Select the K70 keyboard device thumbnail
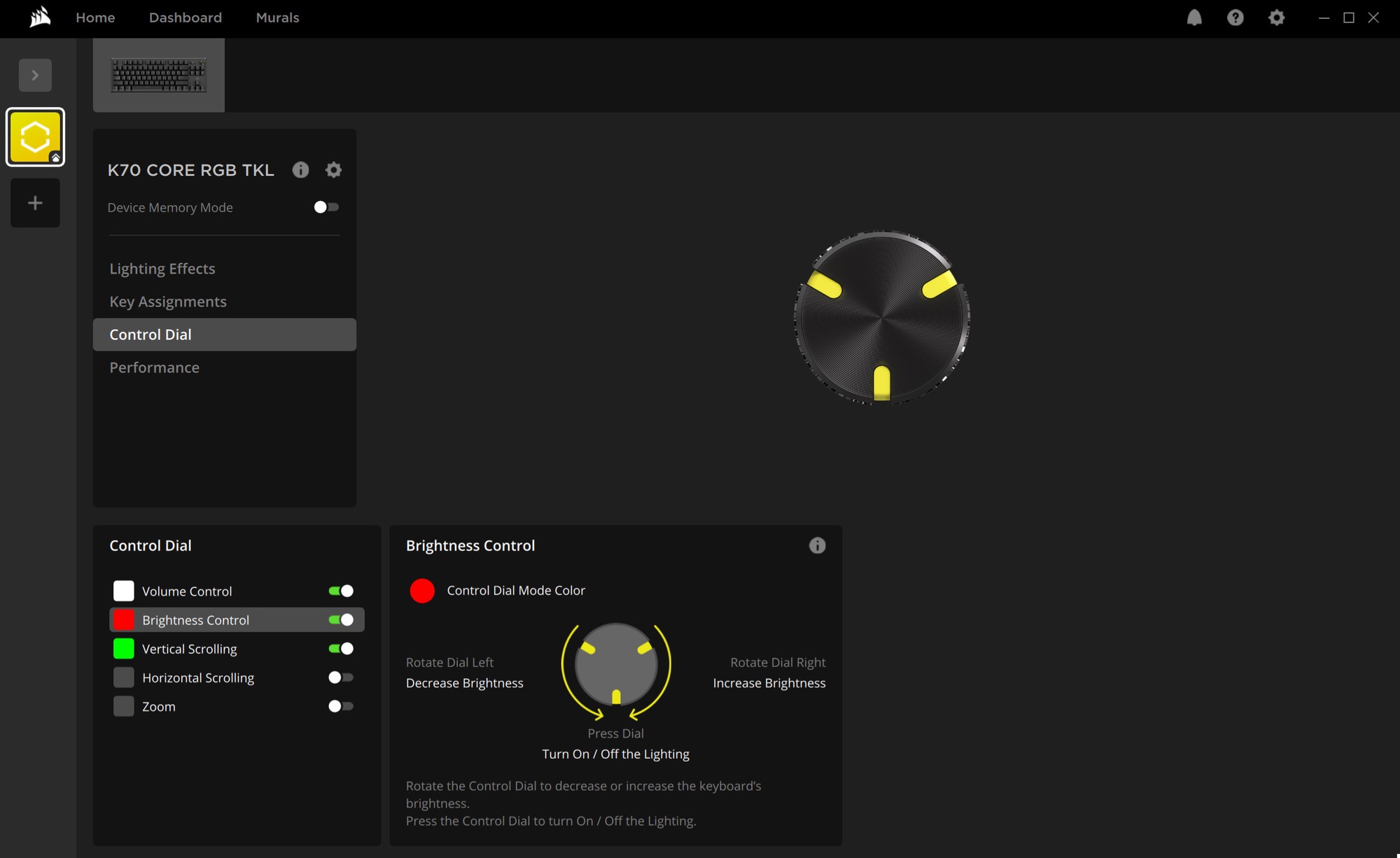1400x858 pixels. [x=159, y=75]
